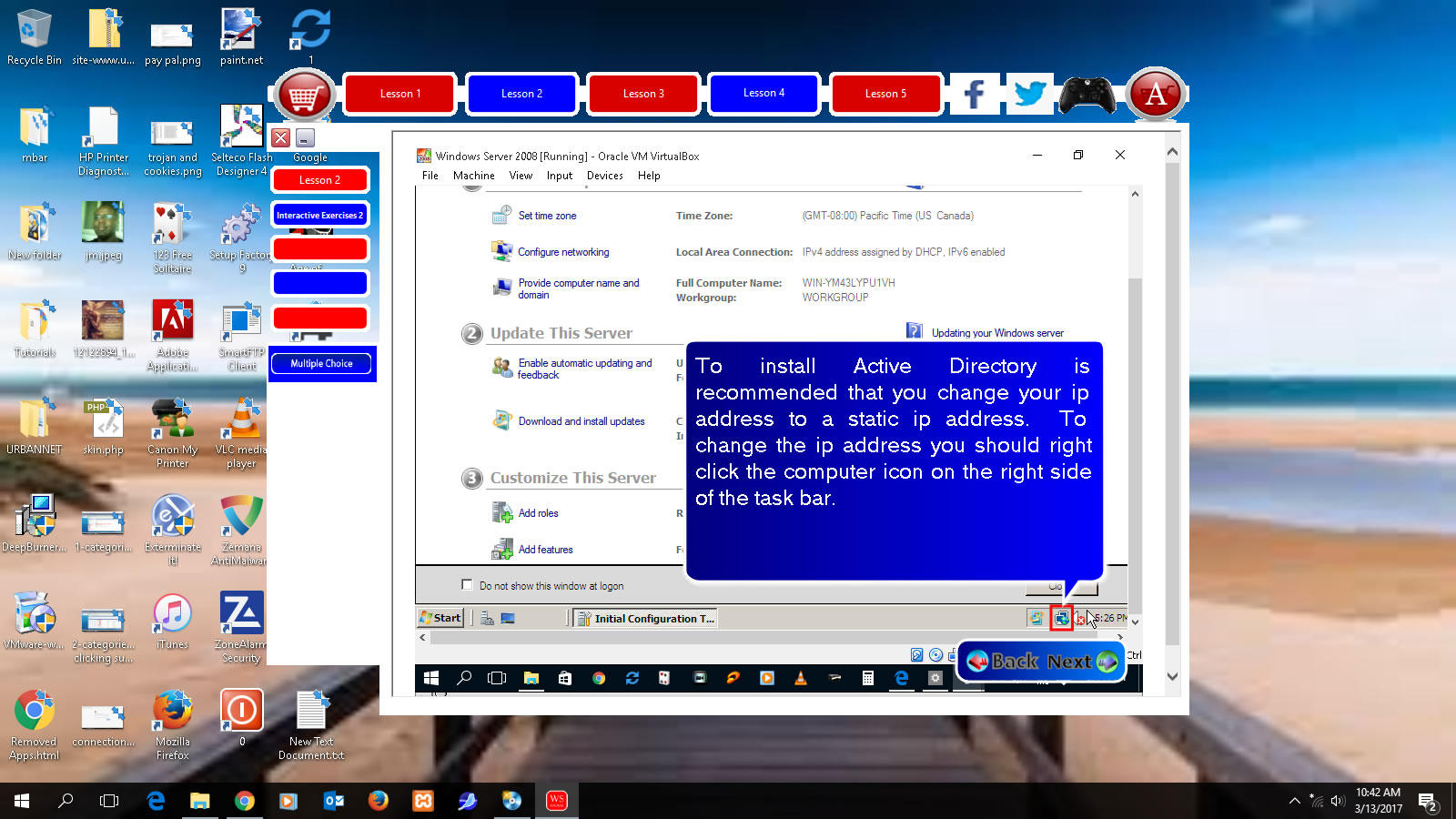Click the Back button in tutorial
This screenshot has height=819, width=1456.
[1003, 662]
